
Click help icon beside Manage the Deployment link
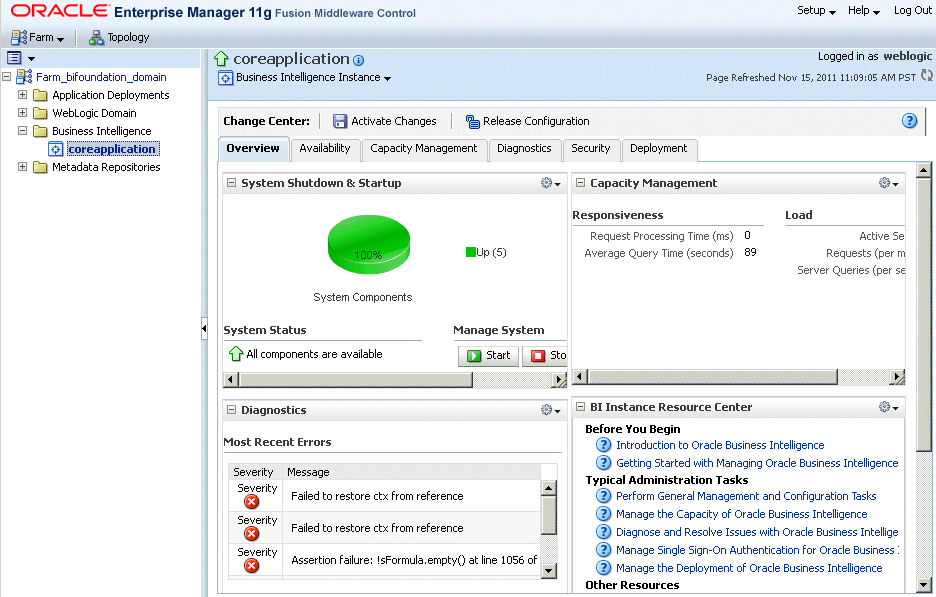(x=604, y=568)
